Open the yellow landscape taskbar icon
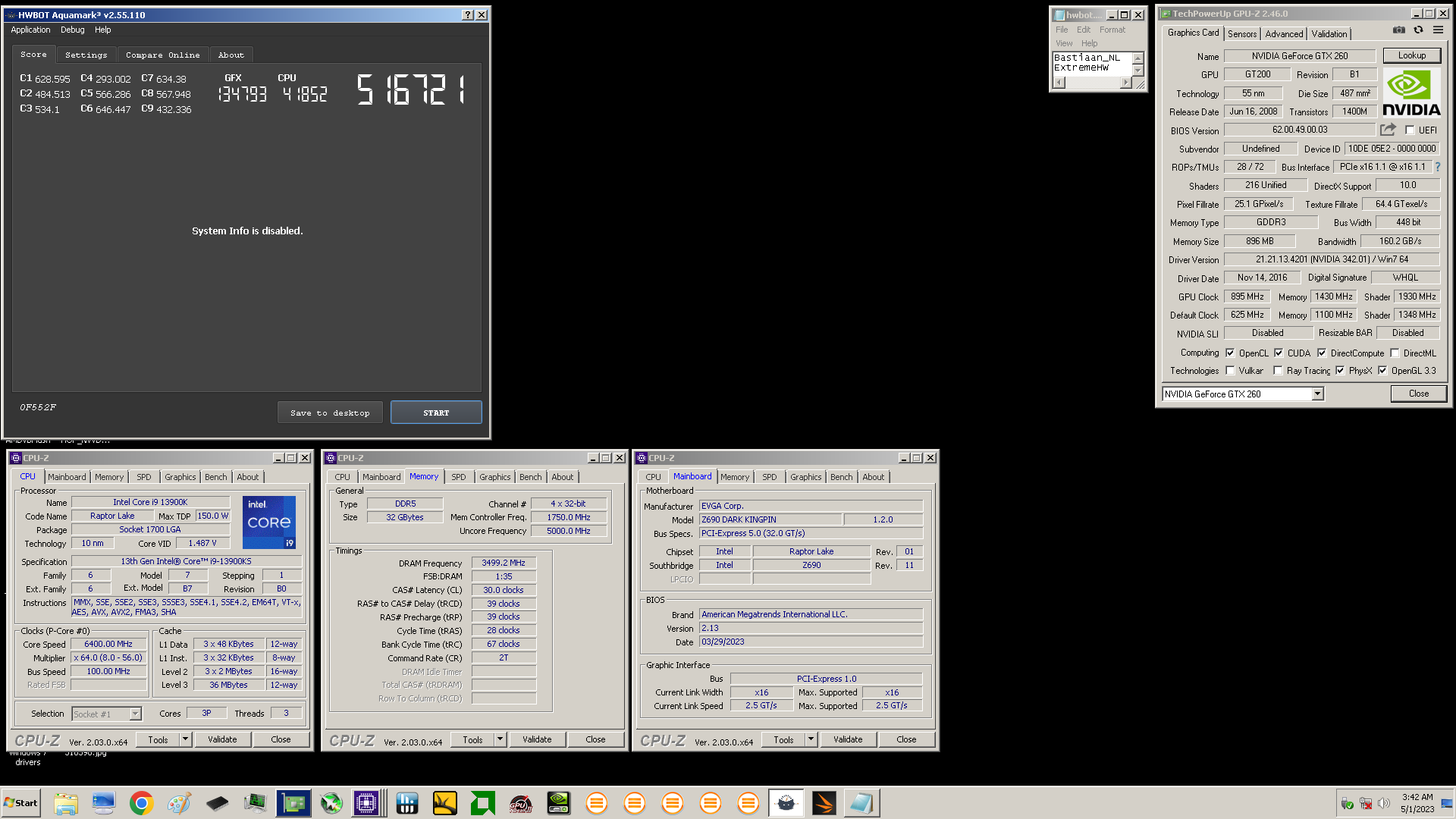 445,803
